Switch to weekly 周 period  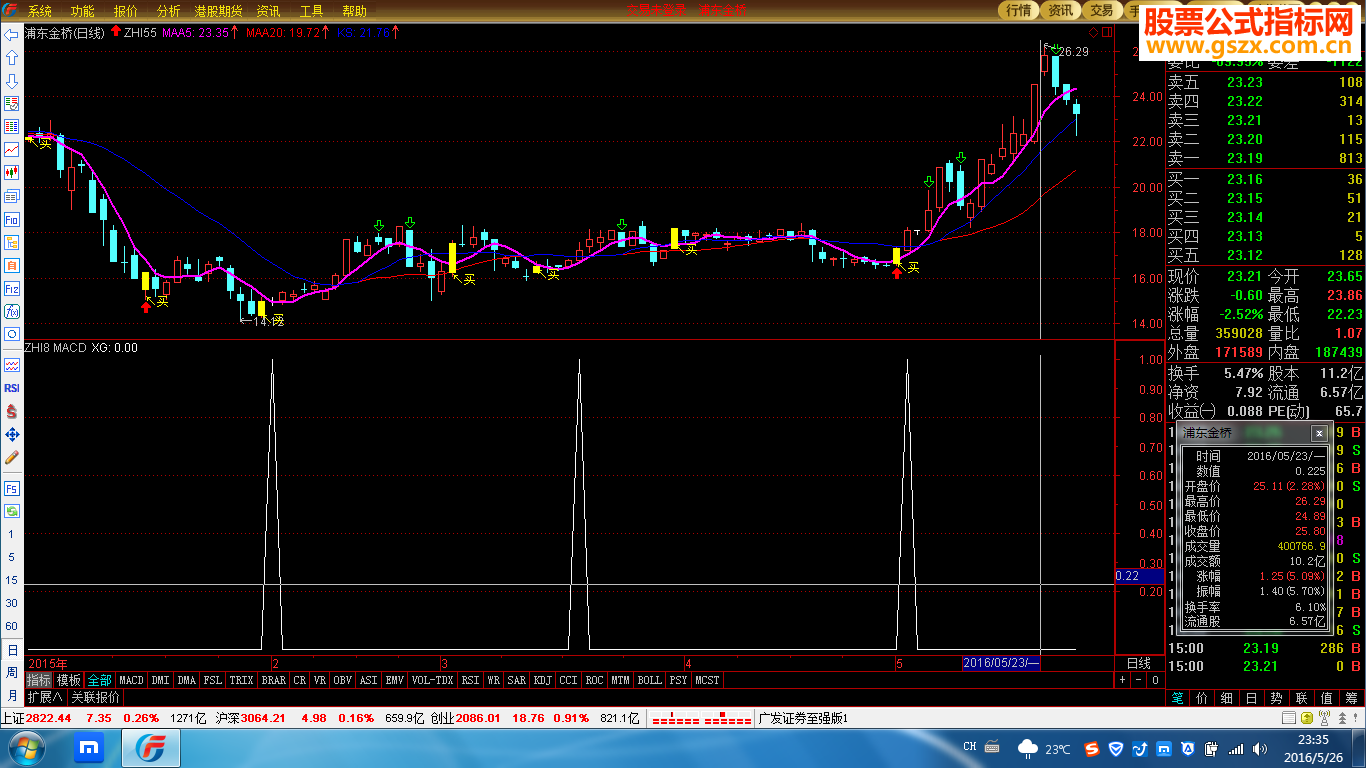pyautogui.click(x=12, y=672)
